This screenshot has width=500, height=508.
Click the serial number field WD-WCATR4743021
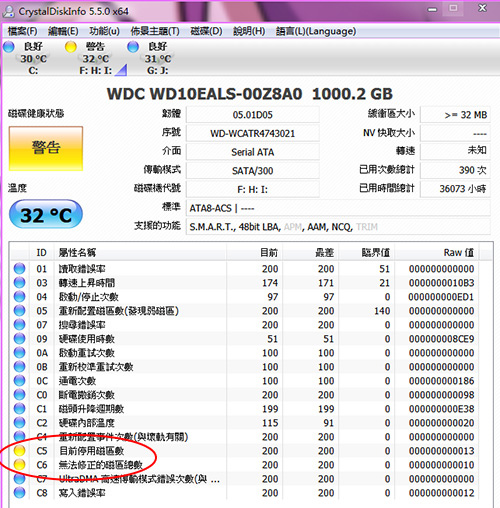tap(253, 133)
